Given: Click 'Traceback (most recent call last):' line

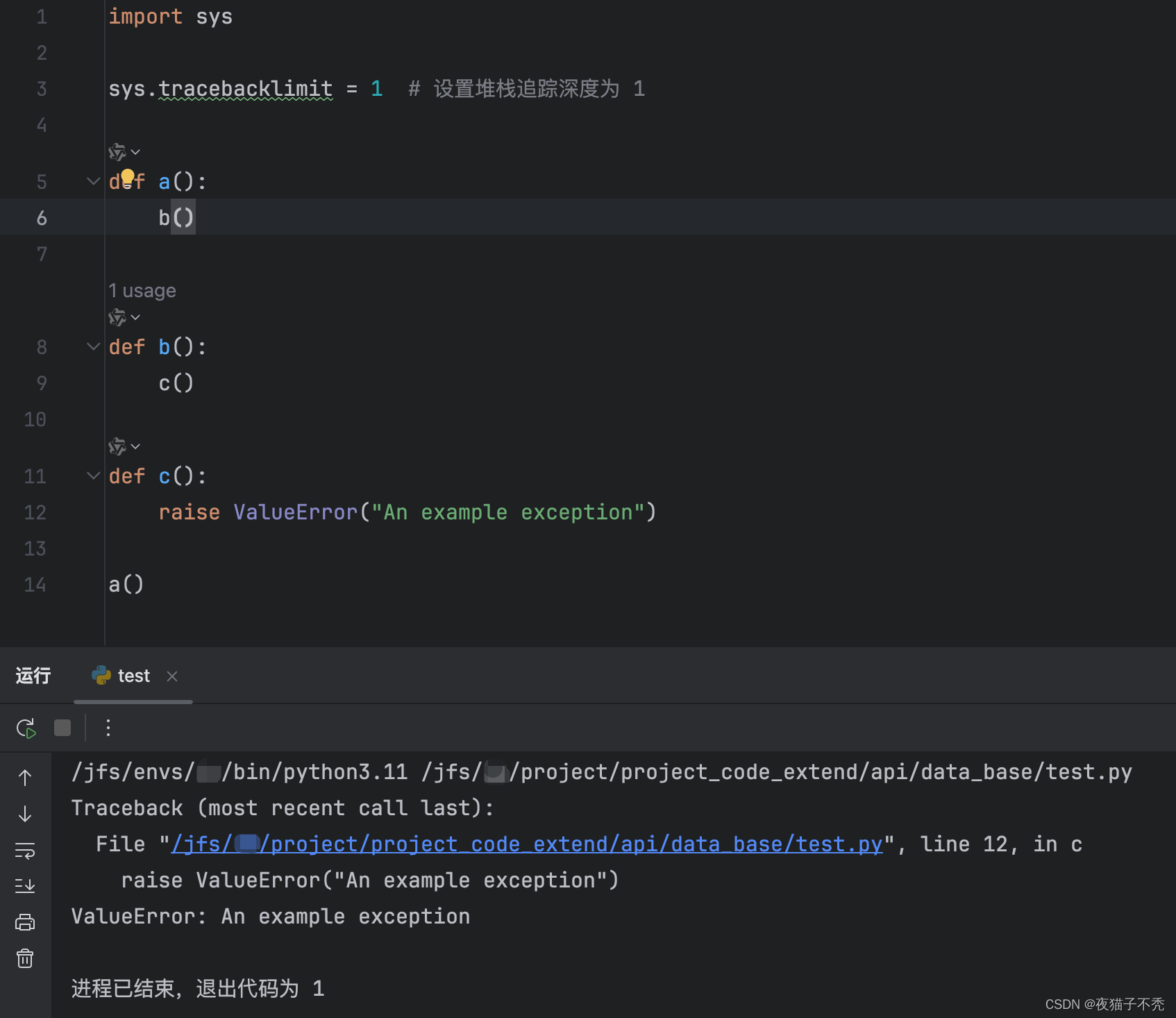Looking at the screenshot, I should (x=283, y=808).
